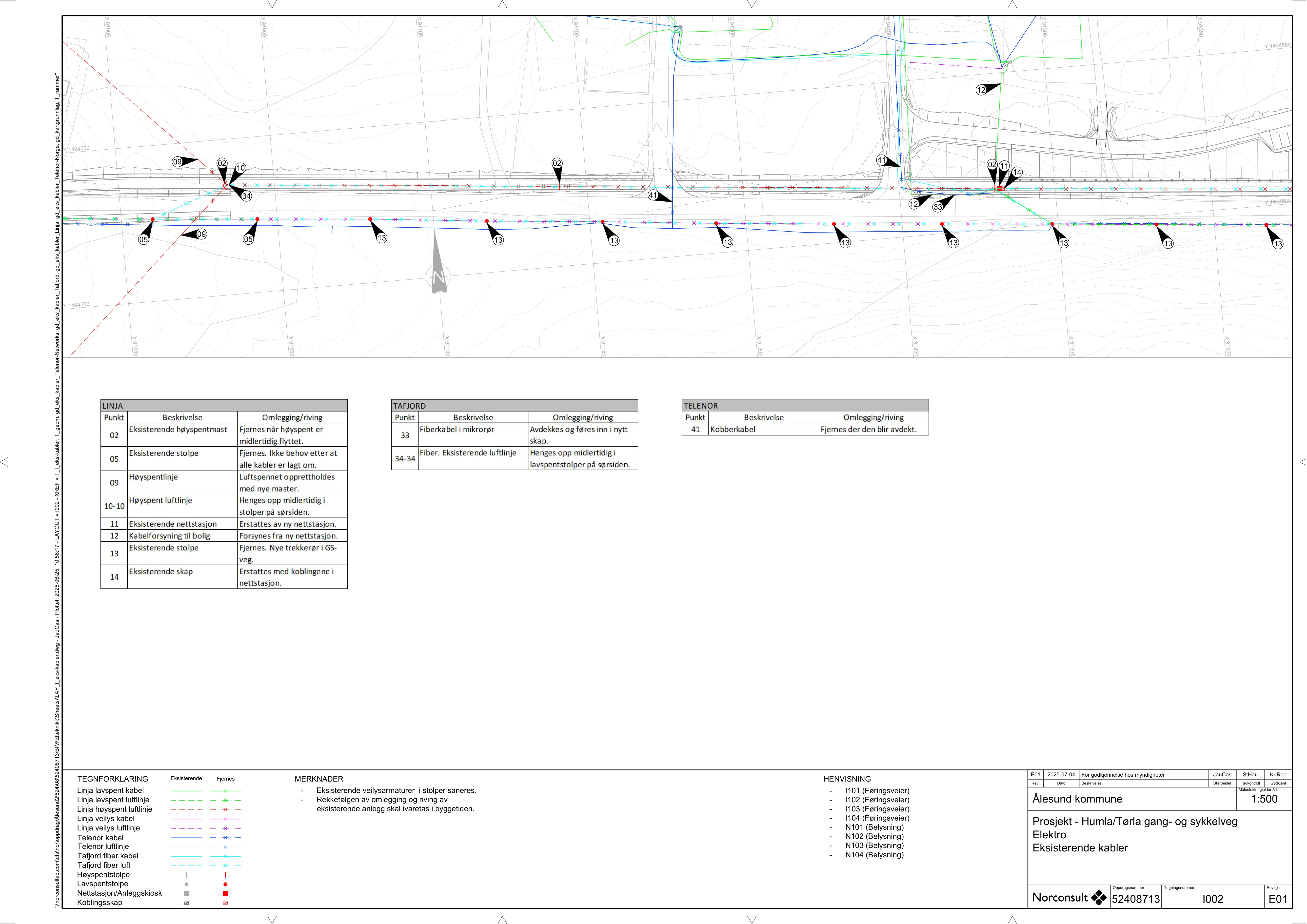Screen dimensions: 1307x924
Task: Click the 'StHau' initials in revision row
Action: point(1250,775)
